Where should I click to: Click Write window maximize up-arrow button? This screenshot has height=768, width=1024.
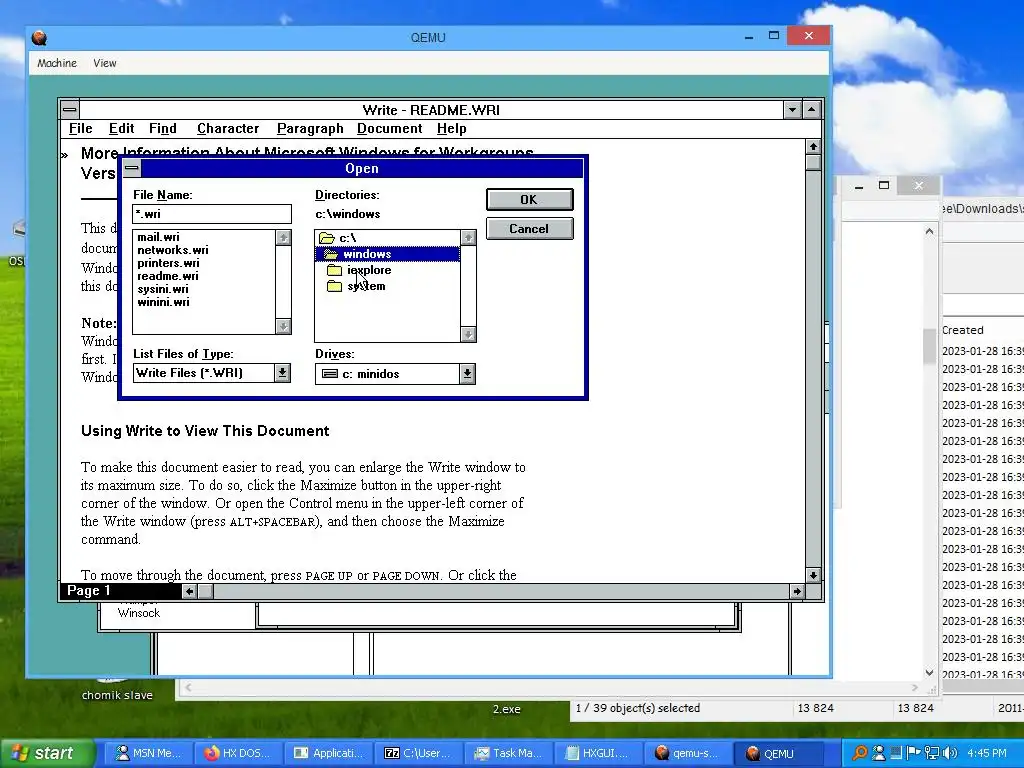pyautogui.click(x=811, y=110)
